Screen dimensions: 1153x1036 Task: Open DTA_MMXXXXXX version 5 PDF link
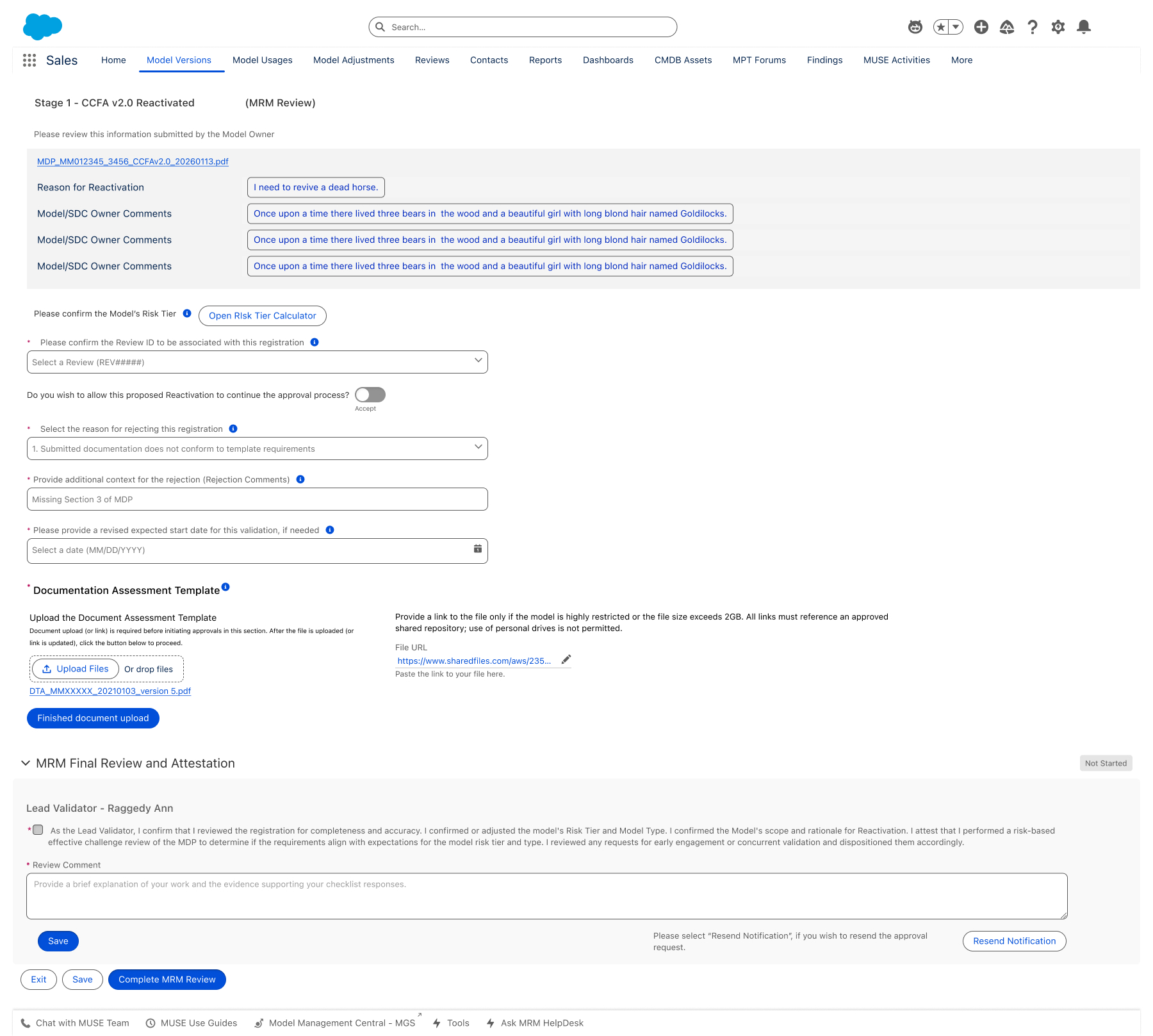[110, 691]
